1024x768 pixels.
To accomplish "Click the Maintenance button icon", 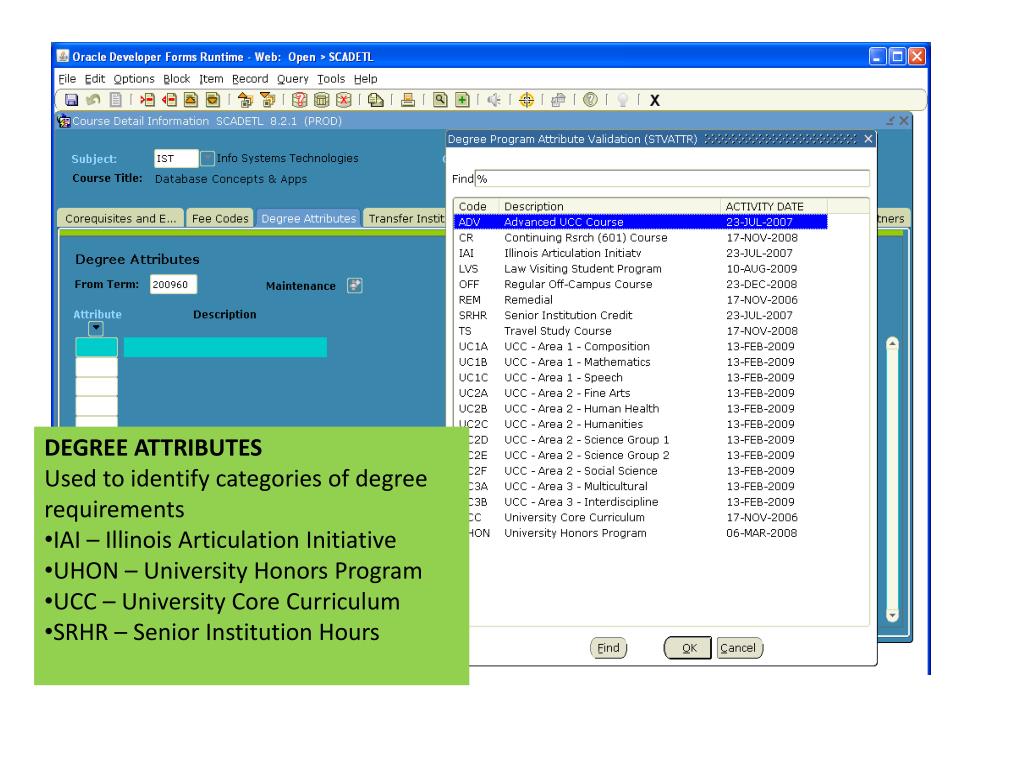I will tap(355, 285).
